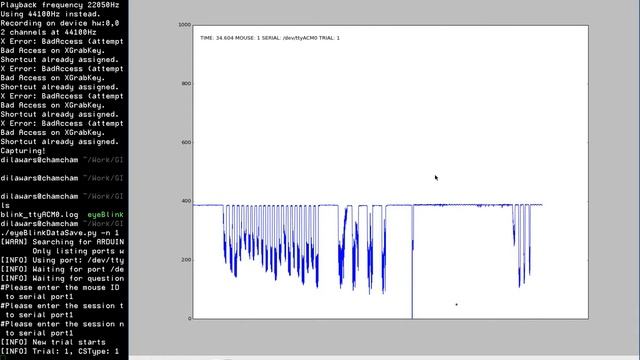The image size is (640, 360).
Task: Click '#Please enter the session n' prompt
Action: tap(62, 324)
